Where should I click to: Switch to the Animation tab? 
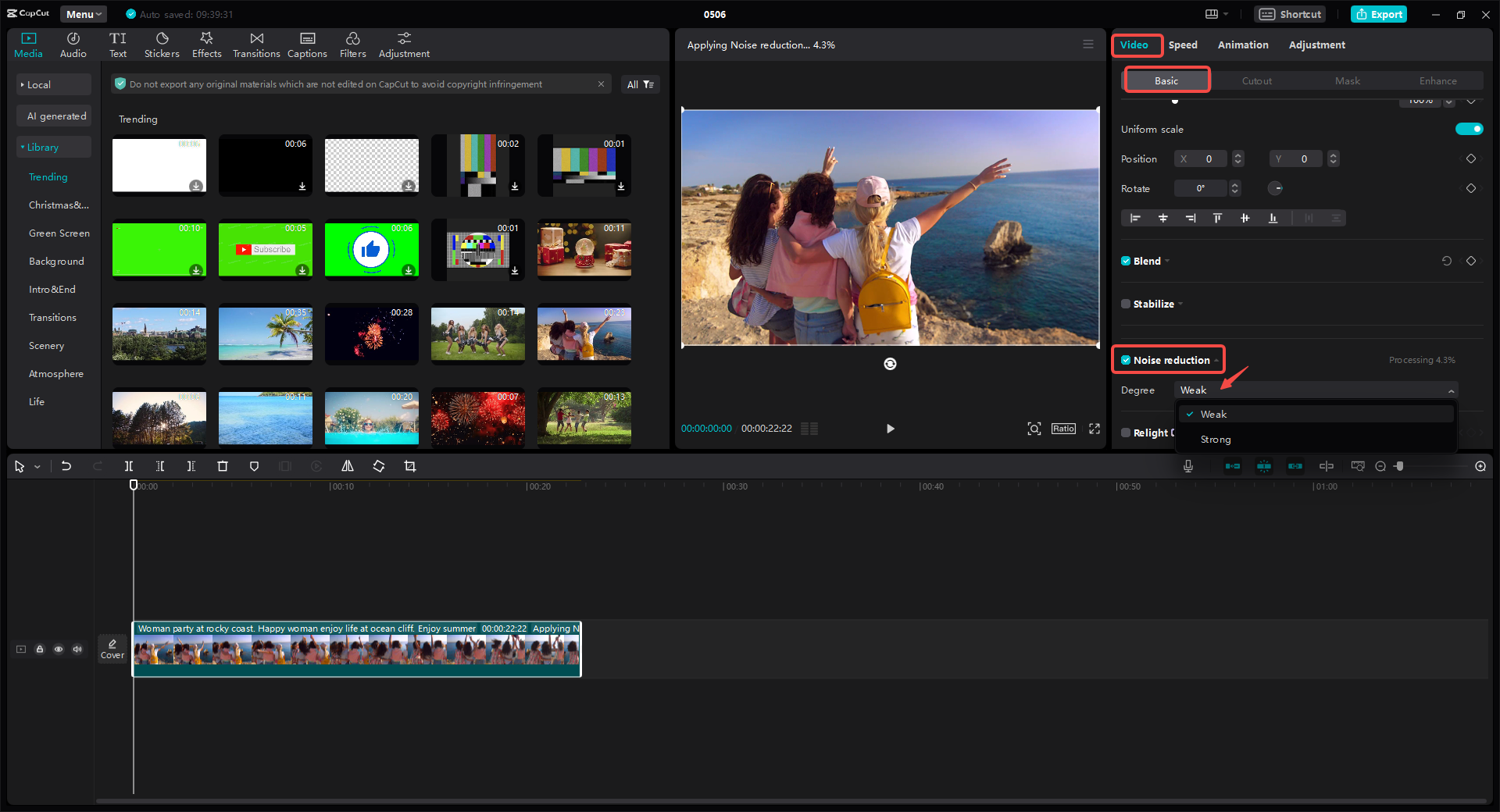tap(1242, 45)
